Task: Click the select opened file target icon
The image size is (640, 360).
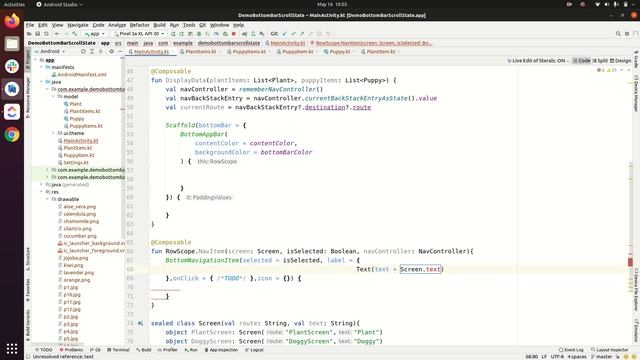Action: coord(83,51)
